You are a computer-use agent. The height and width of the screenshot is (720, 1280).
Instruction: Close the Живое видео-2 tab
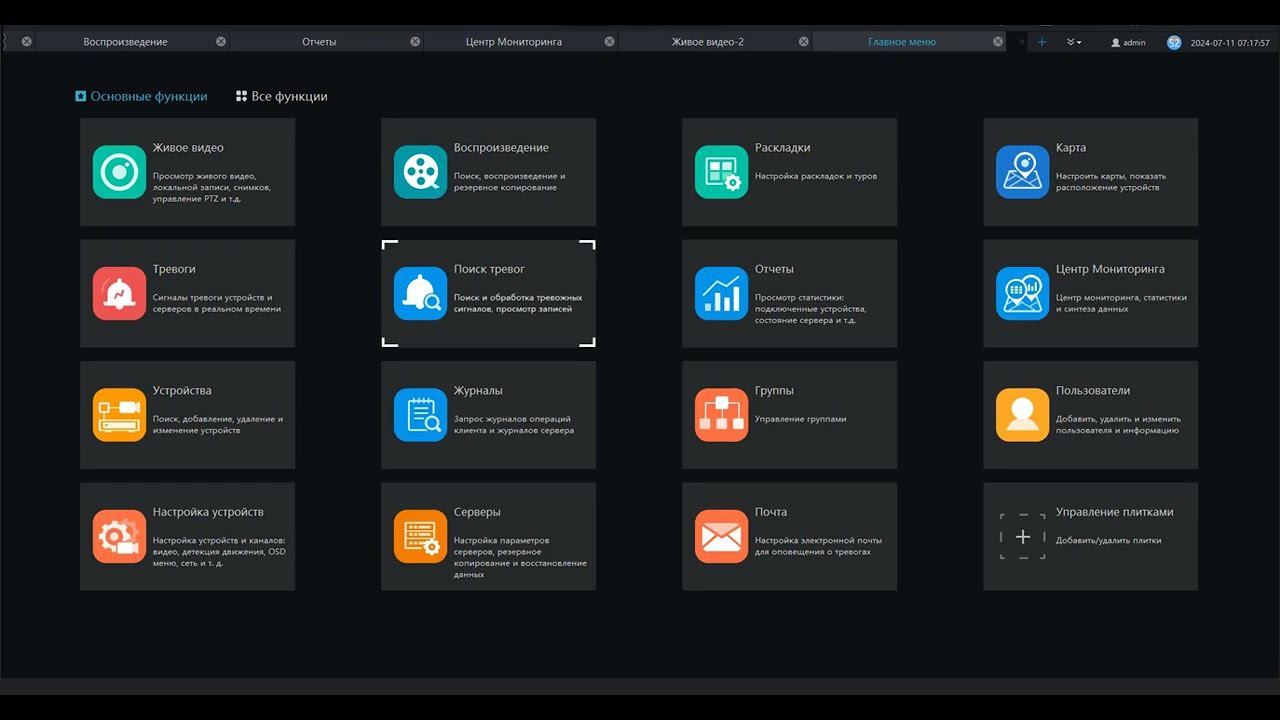[x=804, y=42]
